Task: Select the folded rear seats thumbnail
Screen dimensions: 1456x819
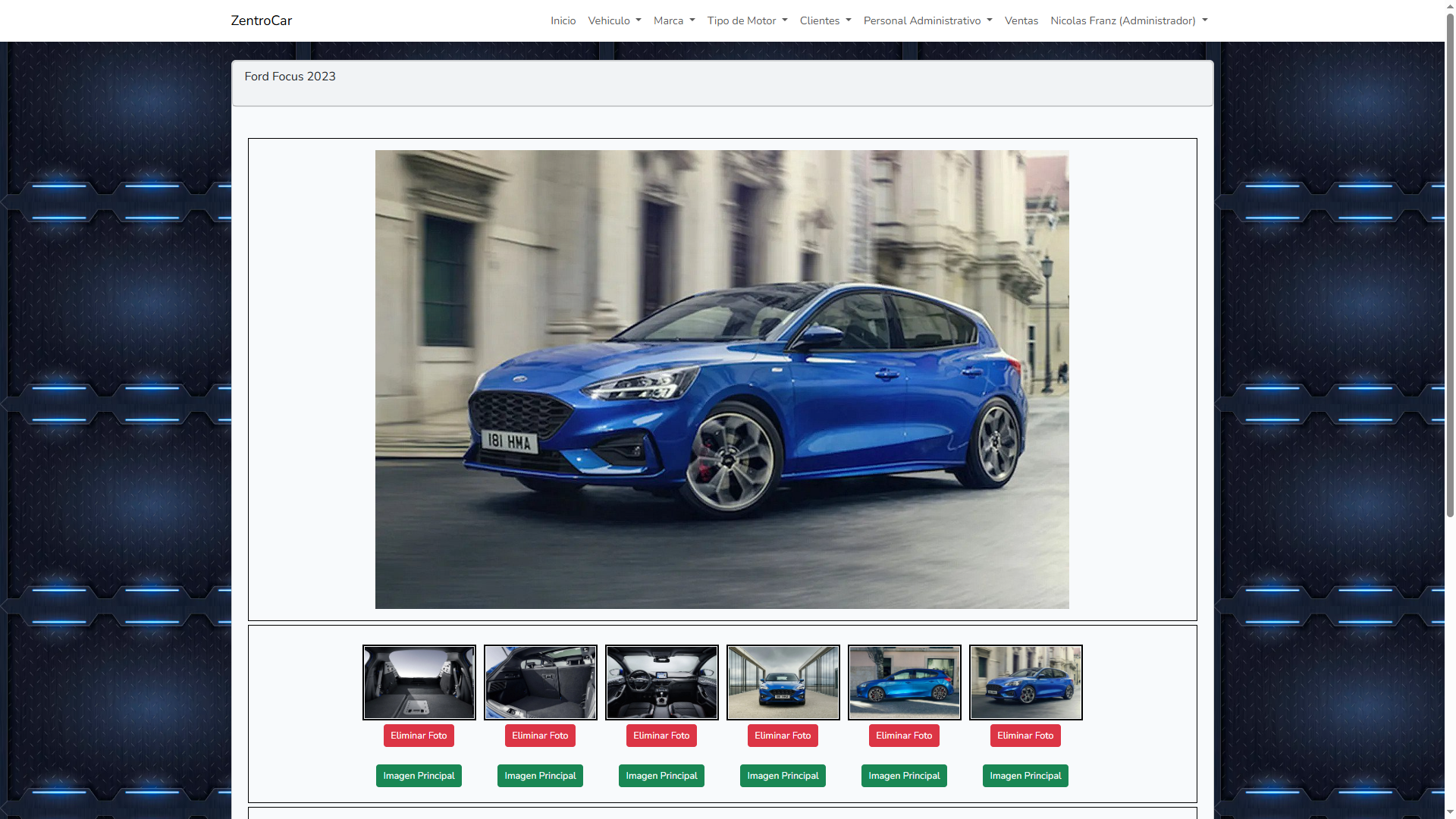Action: (419, 682)
